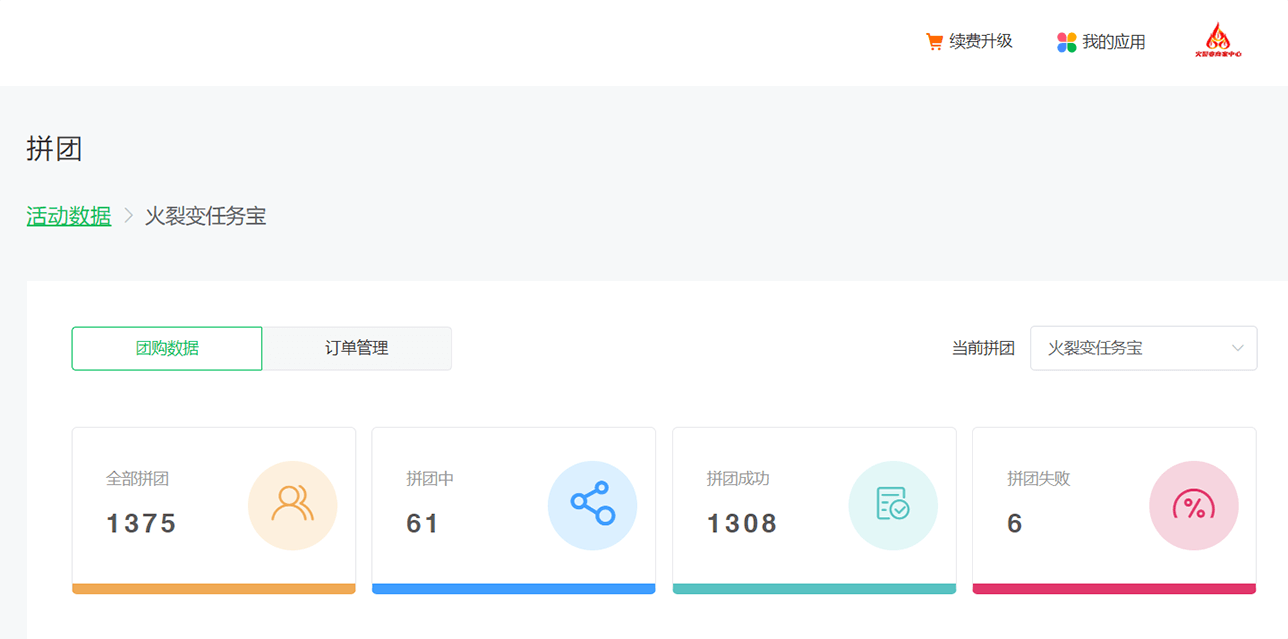Image resolution: width=1288 pixels, height=639 pixels.
Task: Open the 当前拼团 dropdown
Action: (x=1143, y=348)
